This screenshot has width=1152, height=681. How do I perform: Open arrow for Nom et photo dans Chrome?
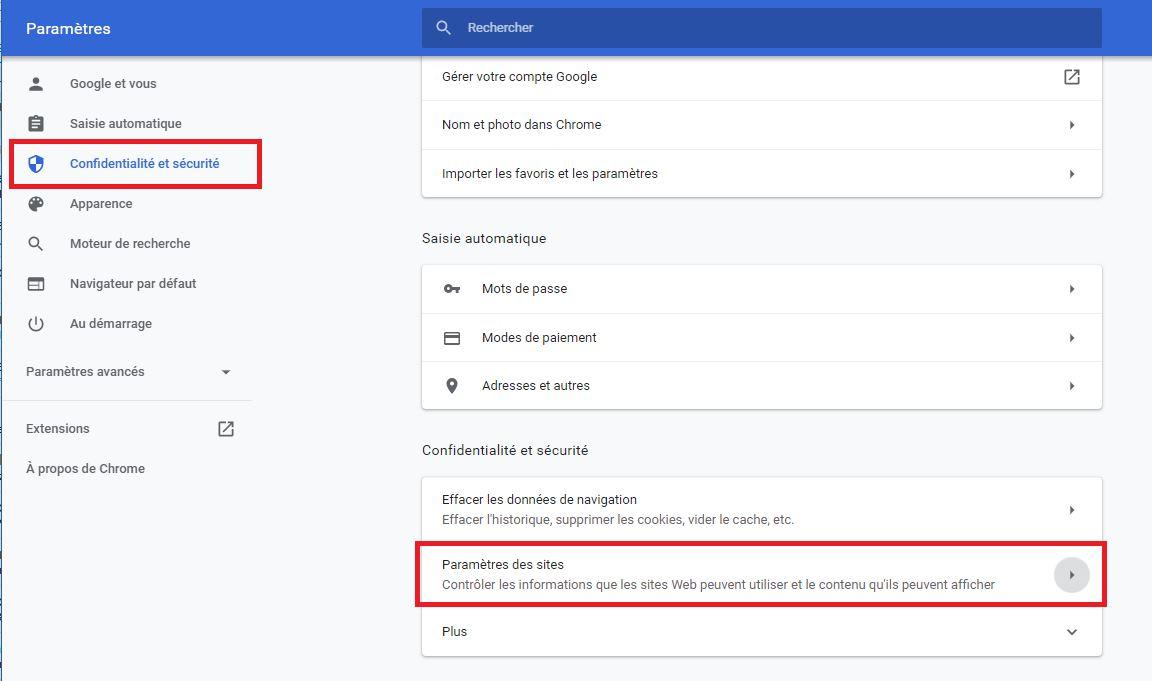(1072, 125)
